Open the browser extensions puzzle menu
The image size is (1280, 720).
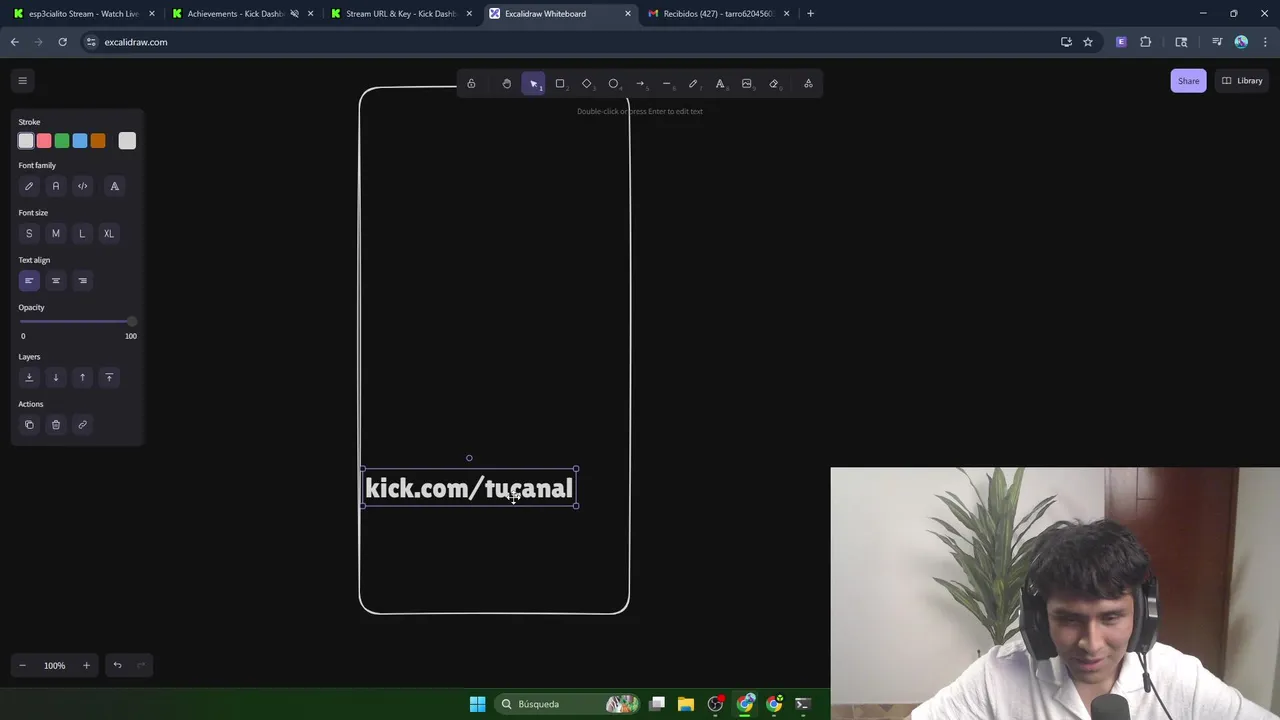coord(1146,42)
